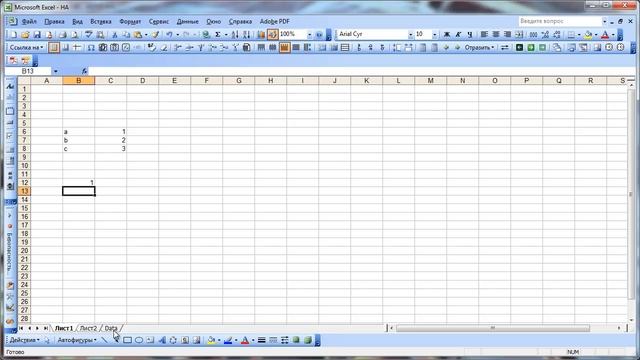Expand the Borders dropdown arrow
Screen dimensions: 640x360
pyautogui.click(x=579, y=35)
